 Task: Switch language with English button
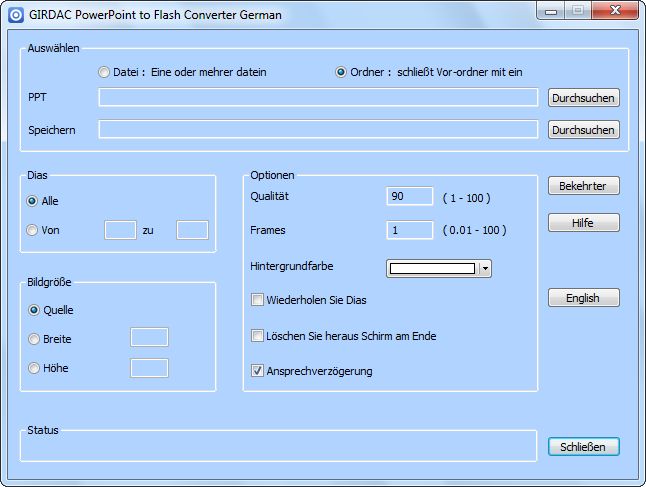(583, 297)
